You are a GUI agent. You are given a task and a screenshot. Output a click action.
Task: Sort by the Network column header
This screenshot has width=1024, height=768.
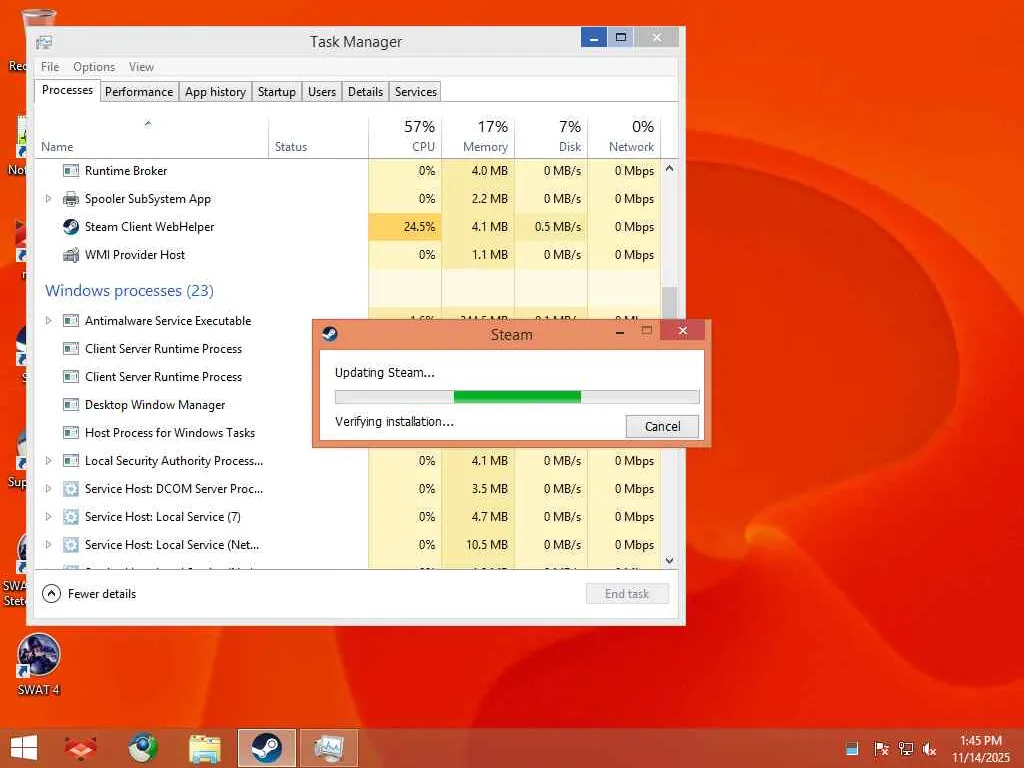point(625,137)
